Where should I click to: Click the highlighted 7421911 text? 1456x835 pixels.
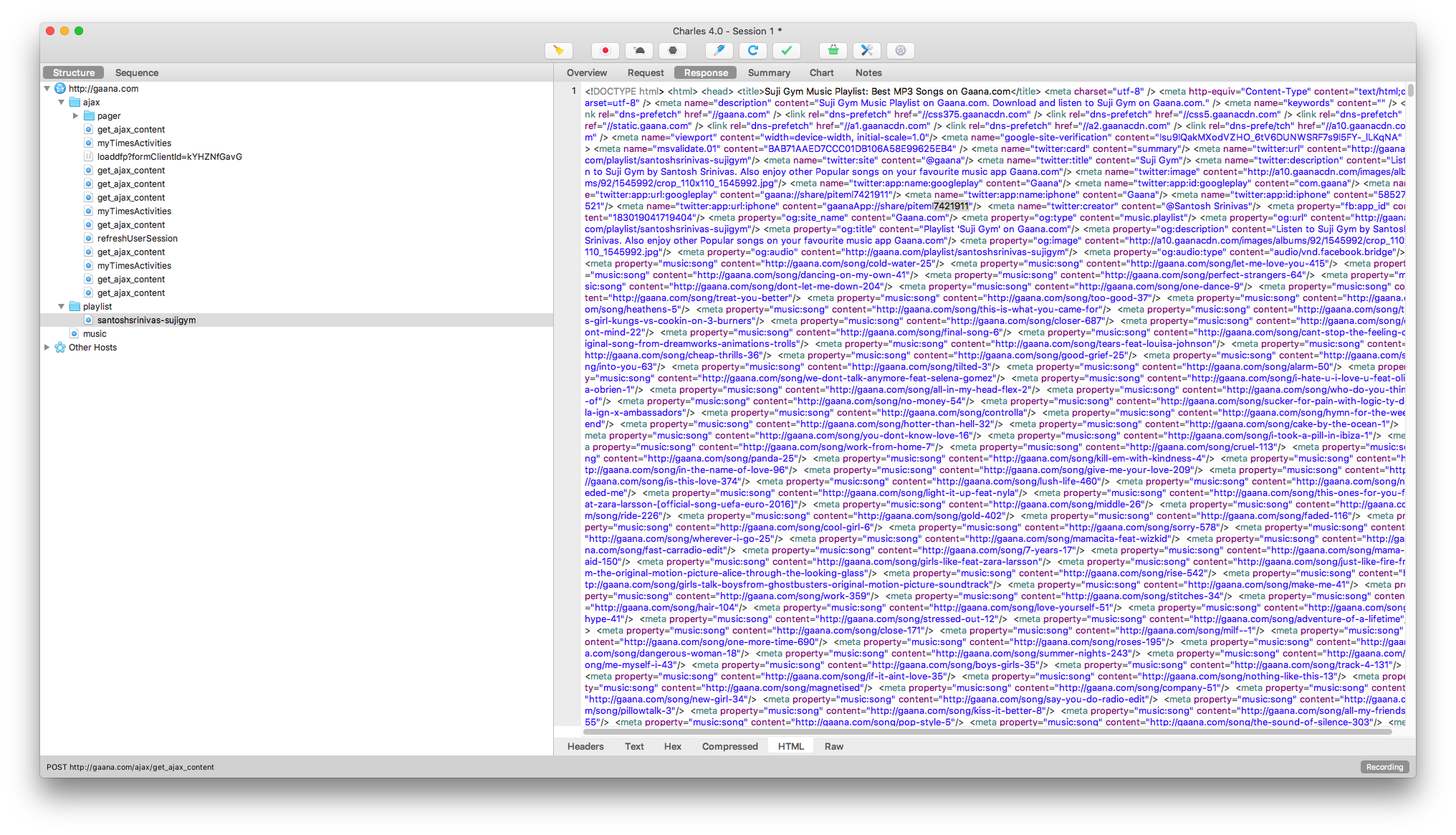coord(951,206)
